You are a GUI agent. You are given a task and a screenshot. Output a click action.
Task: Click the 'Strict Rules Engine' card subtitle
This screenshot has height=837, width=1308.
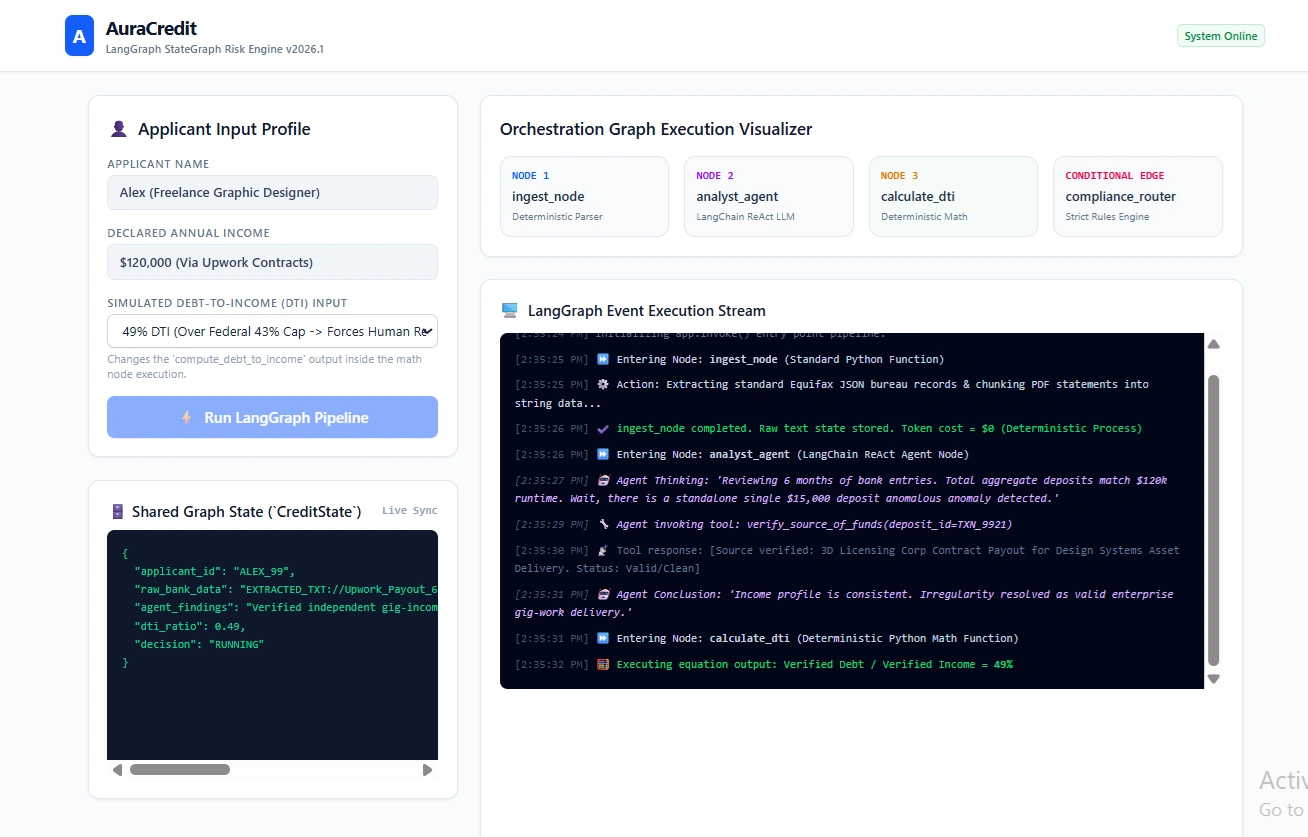click(x=1107, y=216)
